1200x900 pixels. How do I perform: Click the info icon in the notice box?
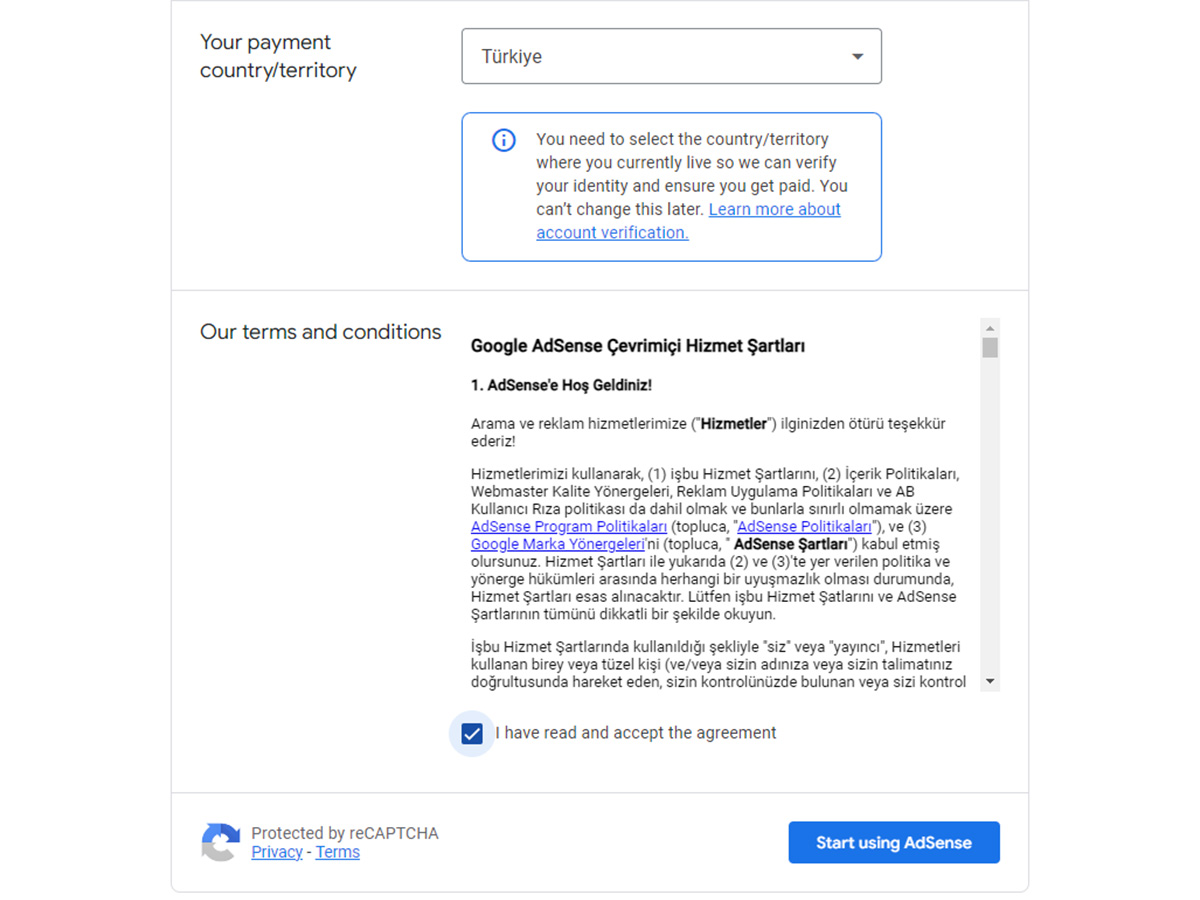pyautogui.click(x=504, y=140)
